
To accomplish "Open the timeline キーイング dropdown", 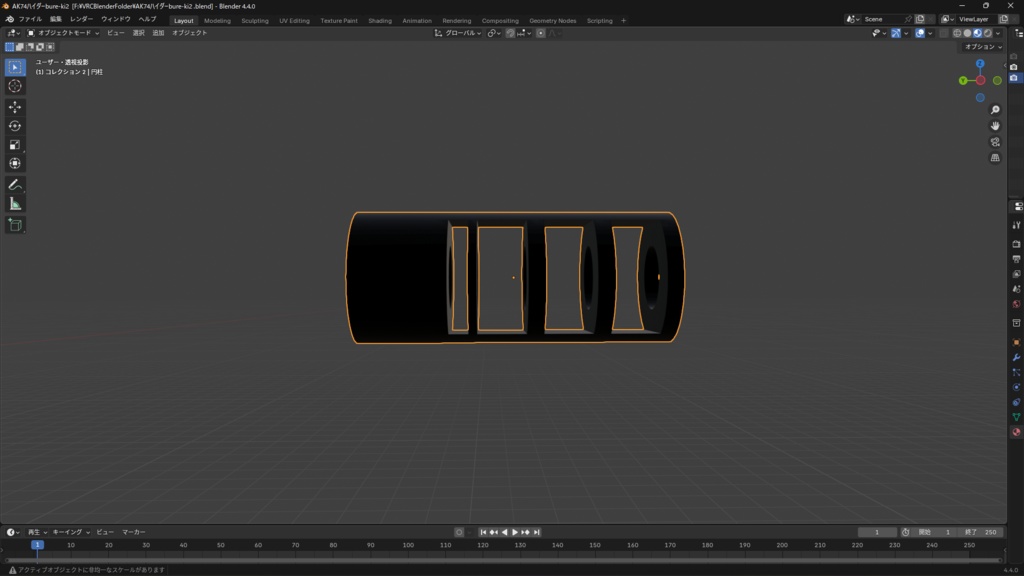I will [x=71, y=532].
